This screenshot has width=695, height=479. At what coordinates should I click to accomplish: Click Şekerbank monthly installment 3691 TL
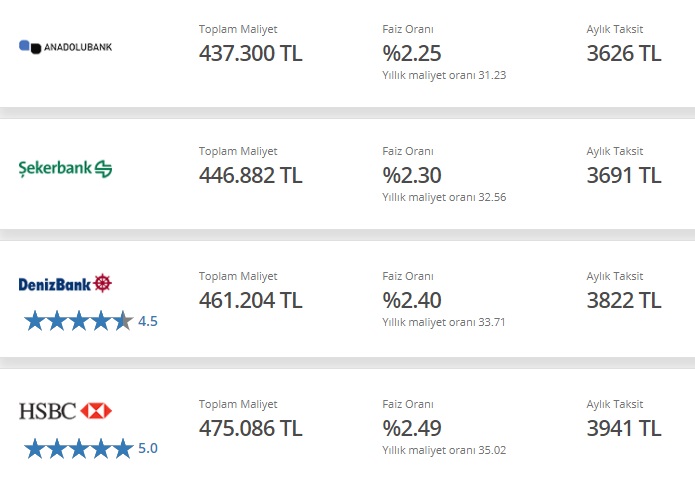[x=624, y=175]
